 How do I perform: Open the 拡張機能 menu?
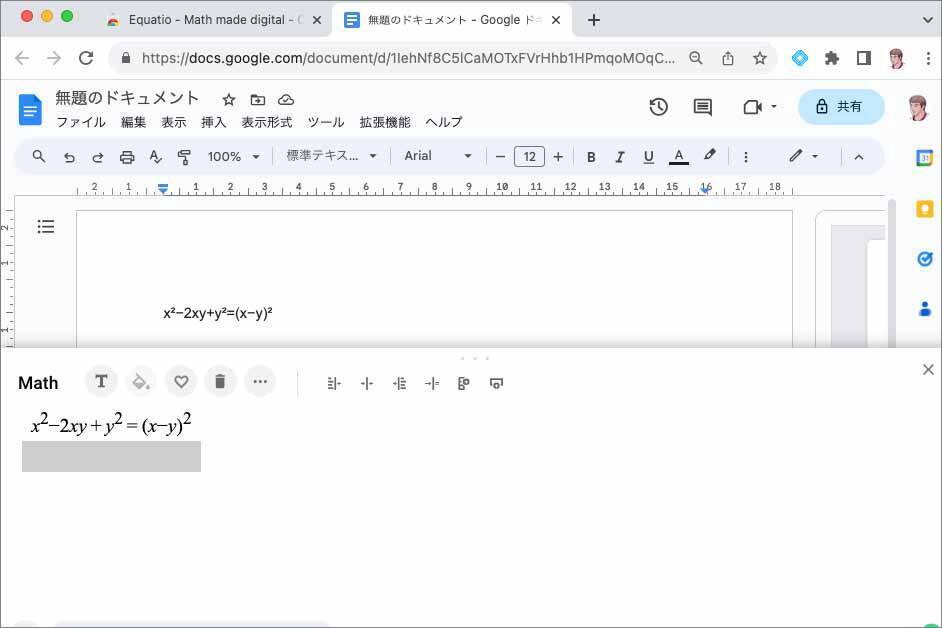click(x=384, y=122)
